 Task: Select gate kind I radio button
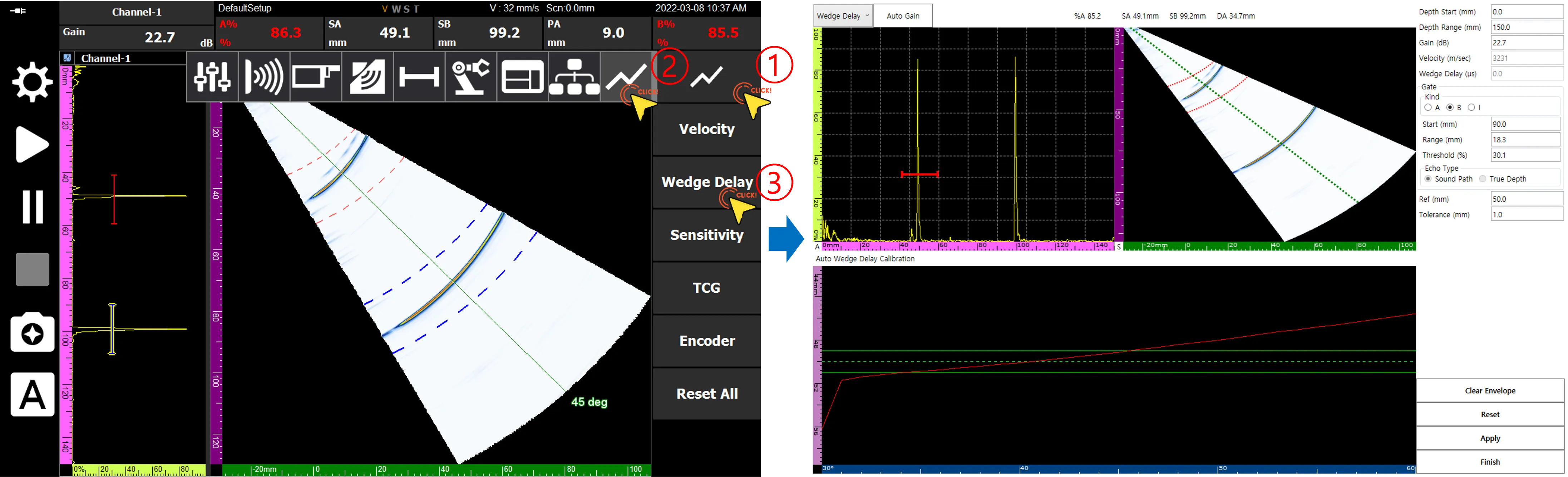point(1471,108)
